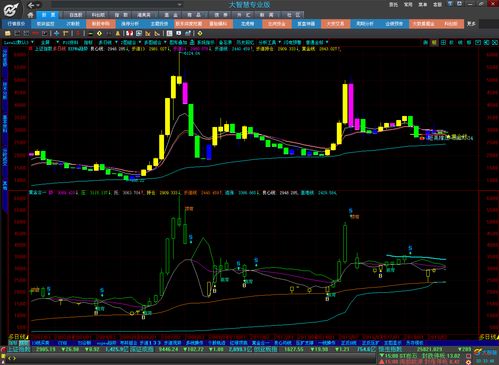Click the yellow bell icon in the toolbar
Image resolution: width=499 pixels, height=365 pixels.
[x=117, y=33]
